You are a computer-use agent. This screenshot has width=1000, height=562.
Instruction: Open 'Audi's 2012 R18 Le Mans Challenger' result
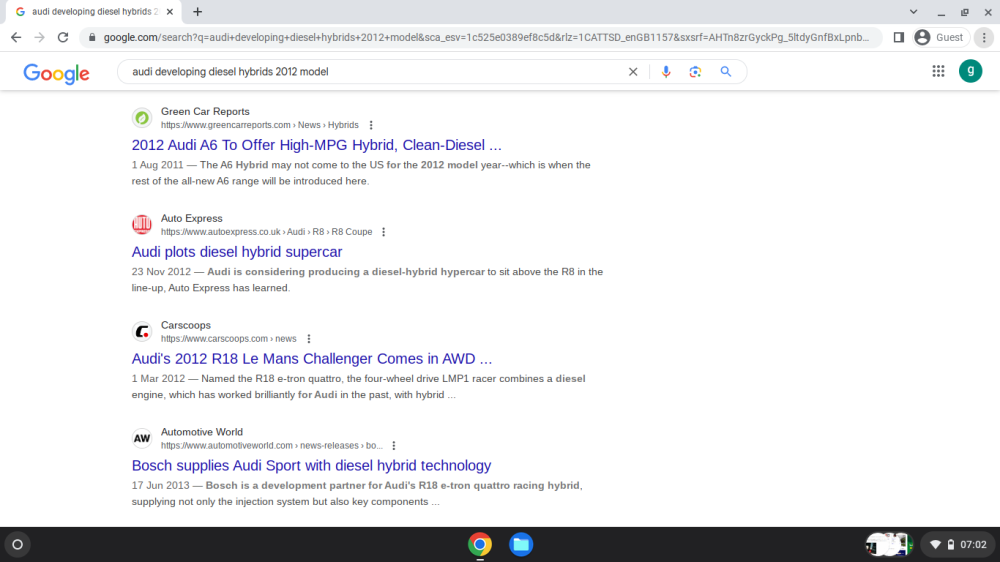coord(312,359)
